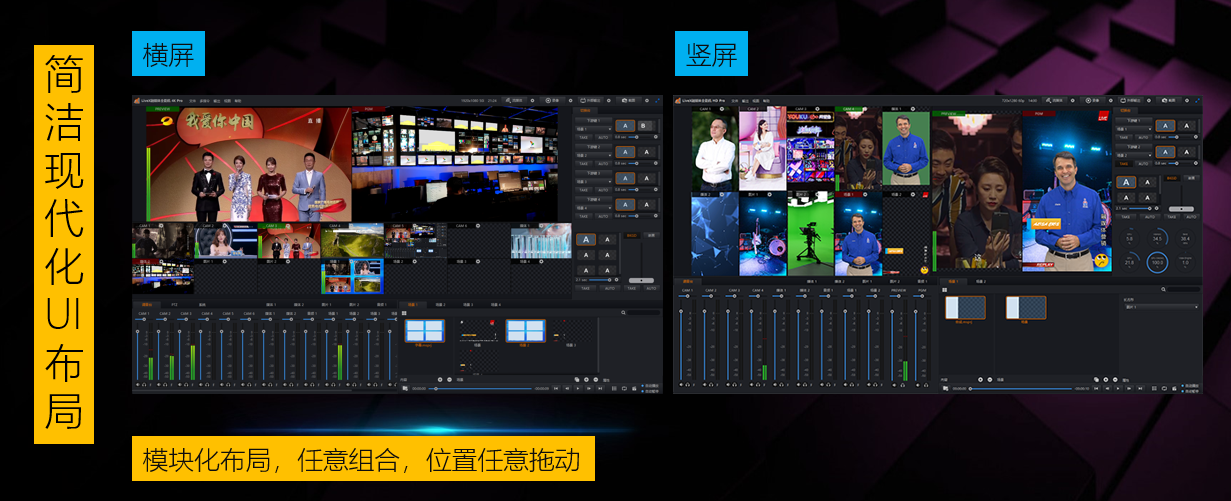Click the gear icon next to the left window's record button
The height and width of the screenshot is (501, 1231).
pos(568,101)
